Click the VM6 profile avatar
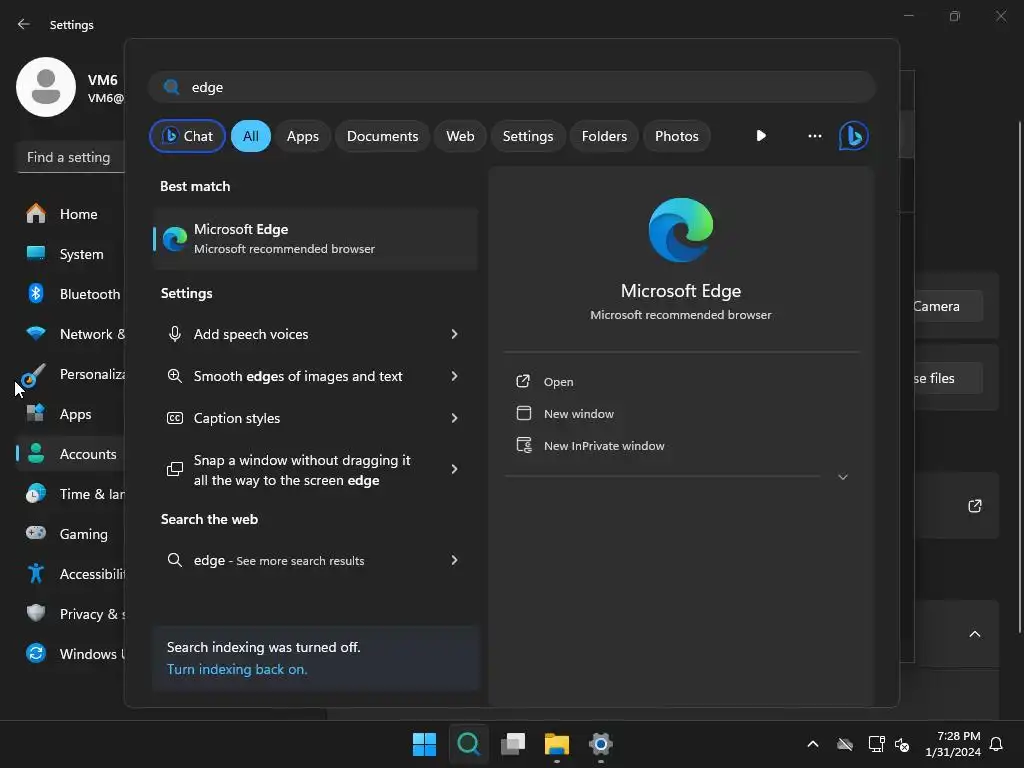The height and width of the screenshot is (768, 1024). (46, 87)
